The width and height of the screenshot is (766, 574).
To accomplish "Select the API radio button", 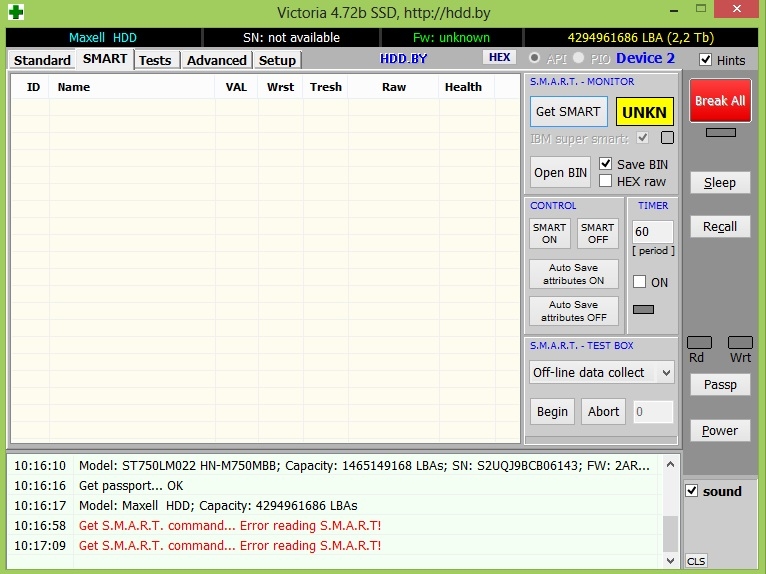I will (534, 58).
